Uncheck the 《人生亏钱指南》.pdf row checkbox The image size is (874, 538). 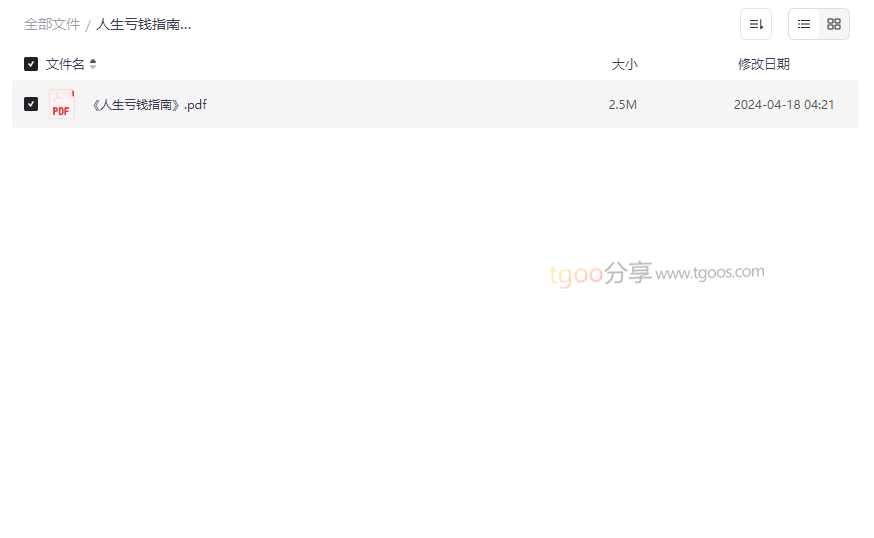pyautogui.click(x=31, y=104)
